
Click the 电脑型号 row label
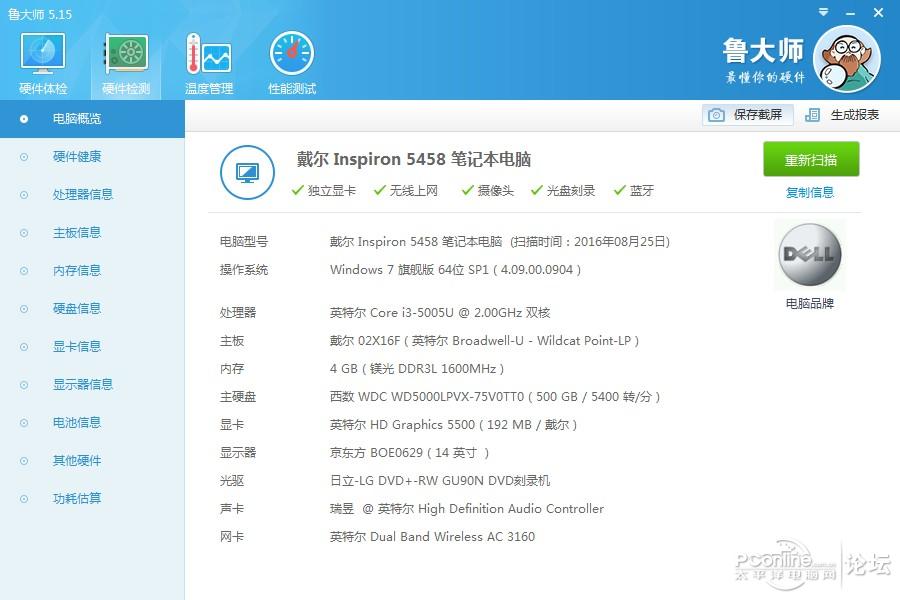point(244,242)
